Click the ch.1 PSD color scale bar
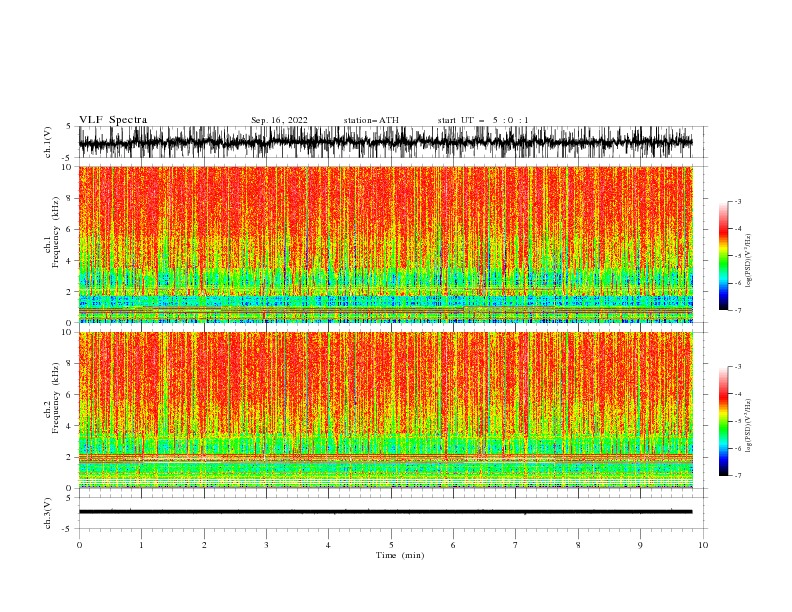Viewport: 792px width, 612px height. click(x=723, y=256)
